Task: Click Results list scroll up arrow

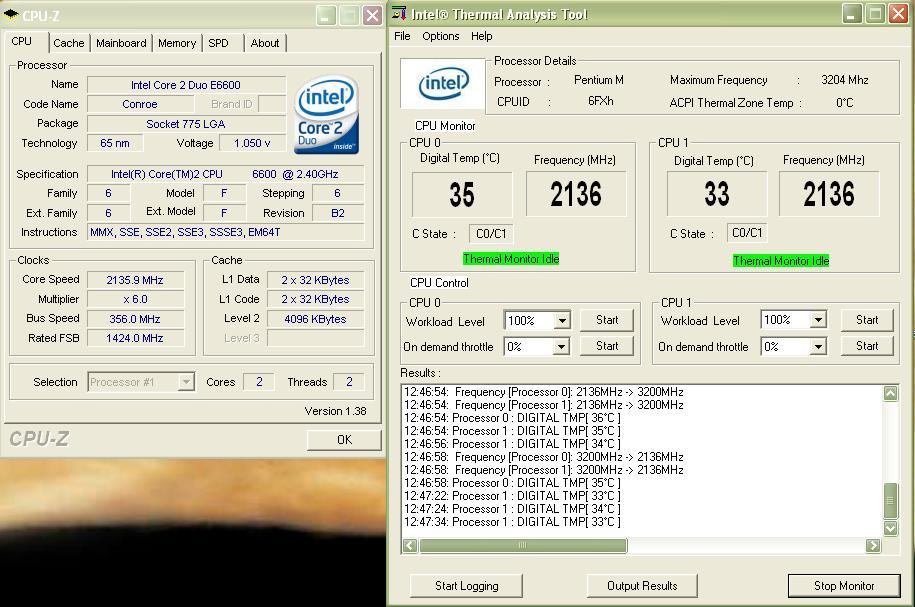Action: tap(890, 393)
